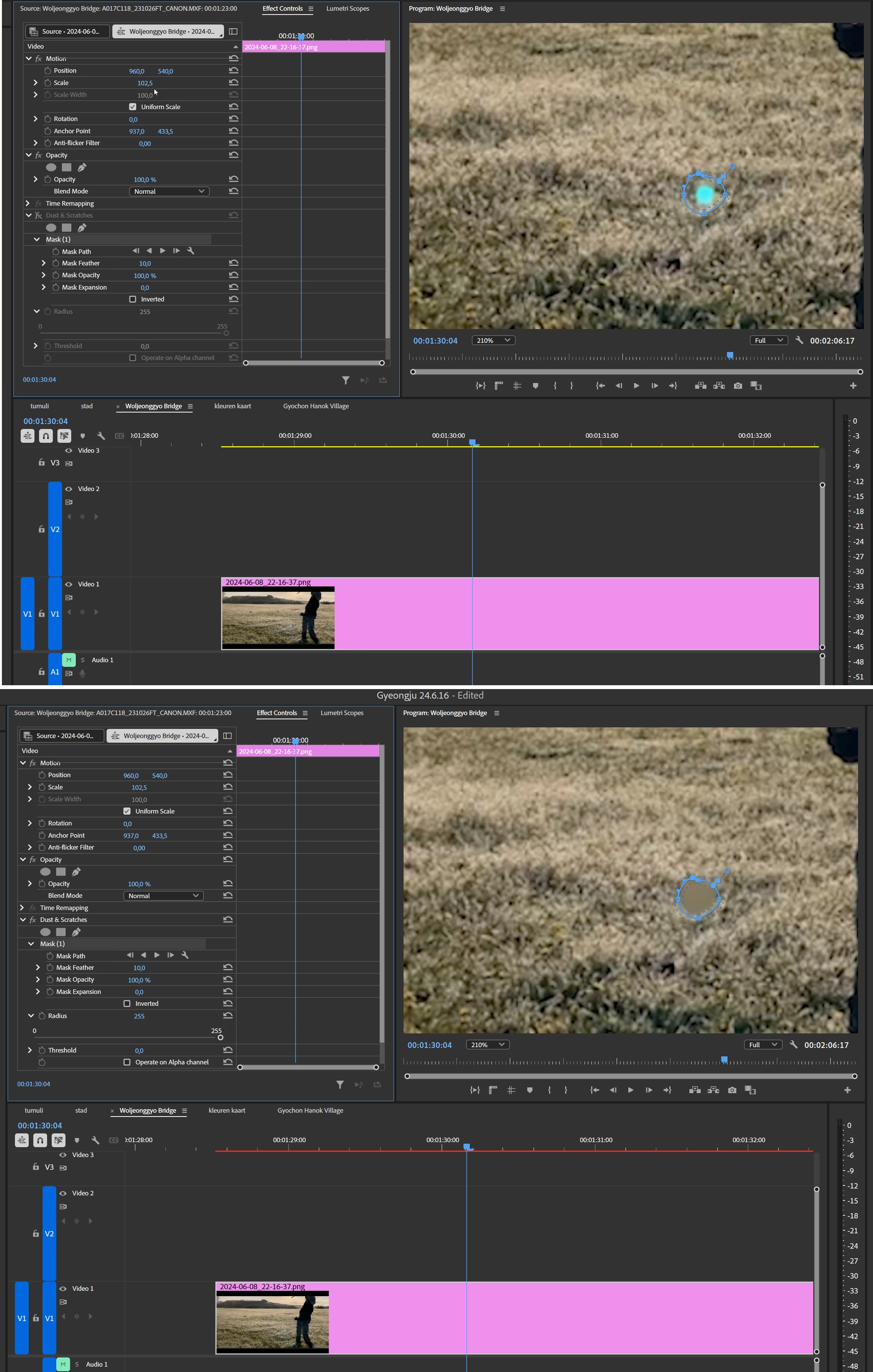The height and width of the screenshot is (1372, 873).
Task: Click Export Frame camera icon in upper Program monitor
Action: [737, 386]
